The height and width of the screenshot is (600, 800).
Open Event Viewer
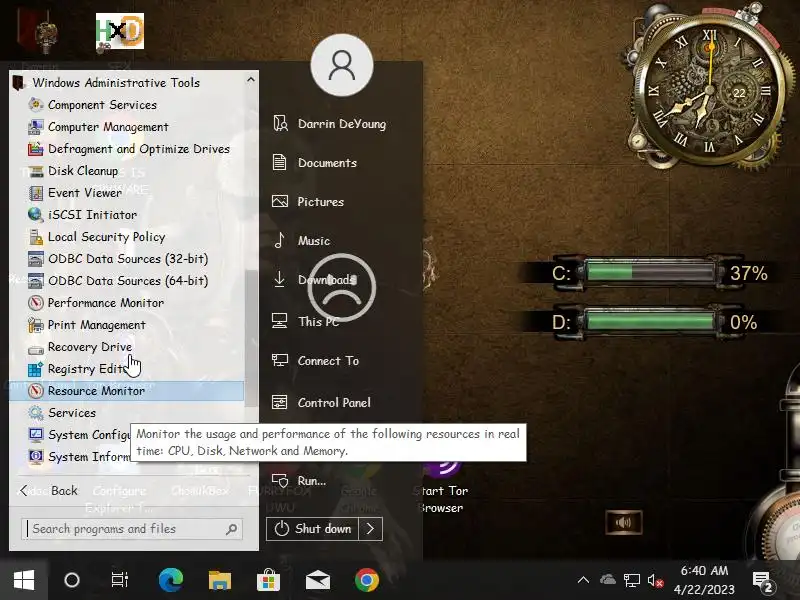(x=126, y=192)
